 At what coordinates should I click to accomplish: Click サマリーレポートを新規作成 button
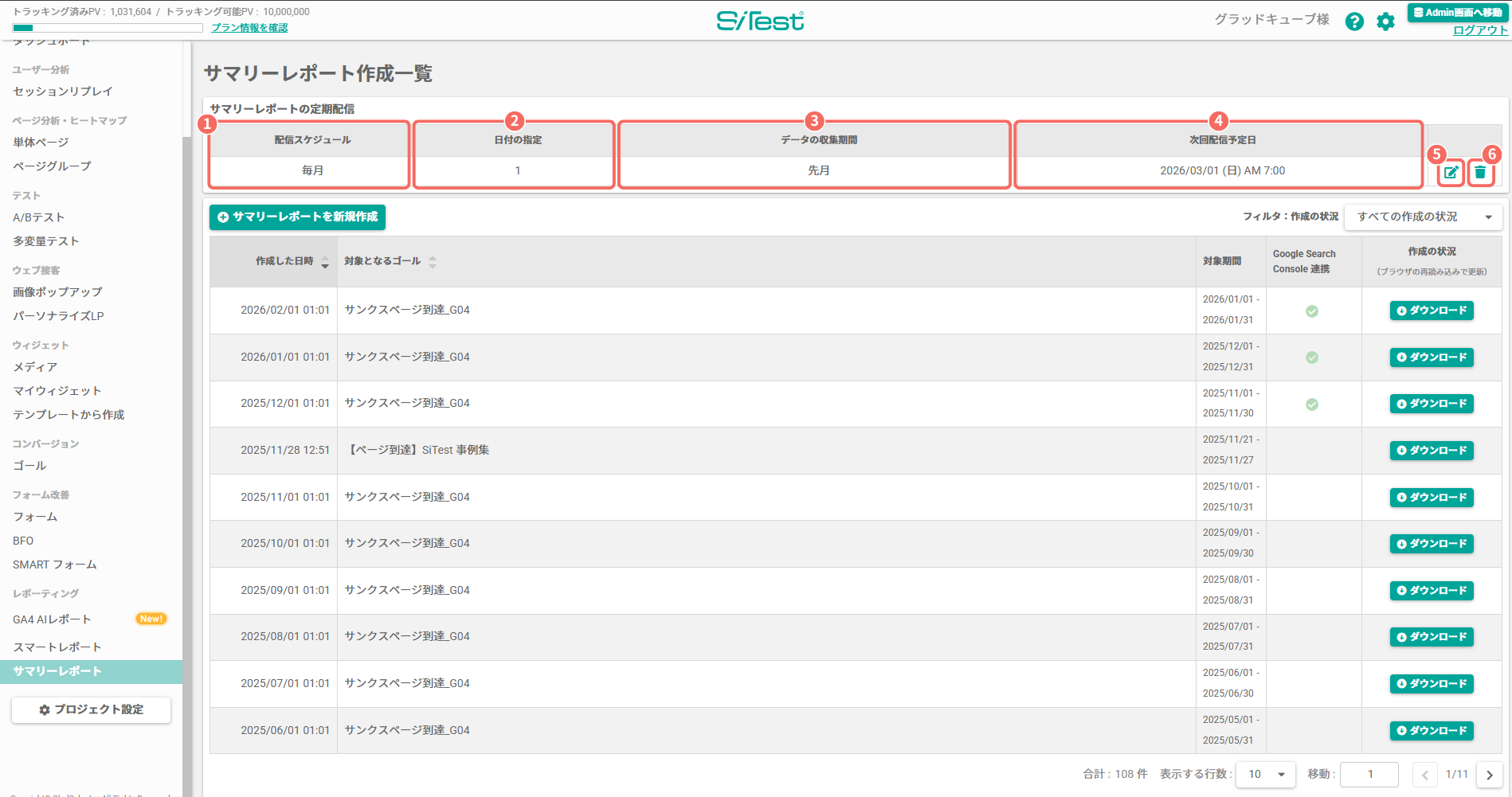297,217
